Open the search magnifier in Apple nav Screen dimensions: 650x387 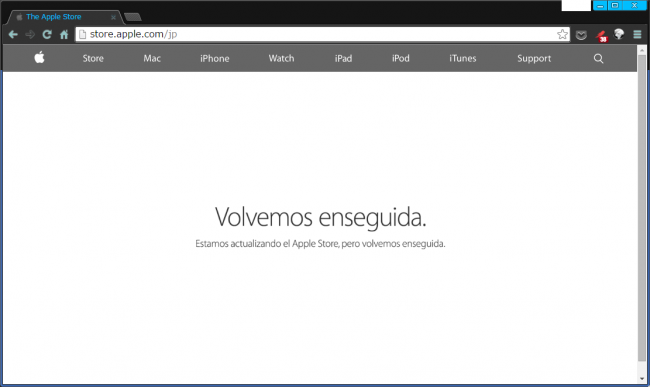[x=598, y=58]
